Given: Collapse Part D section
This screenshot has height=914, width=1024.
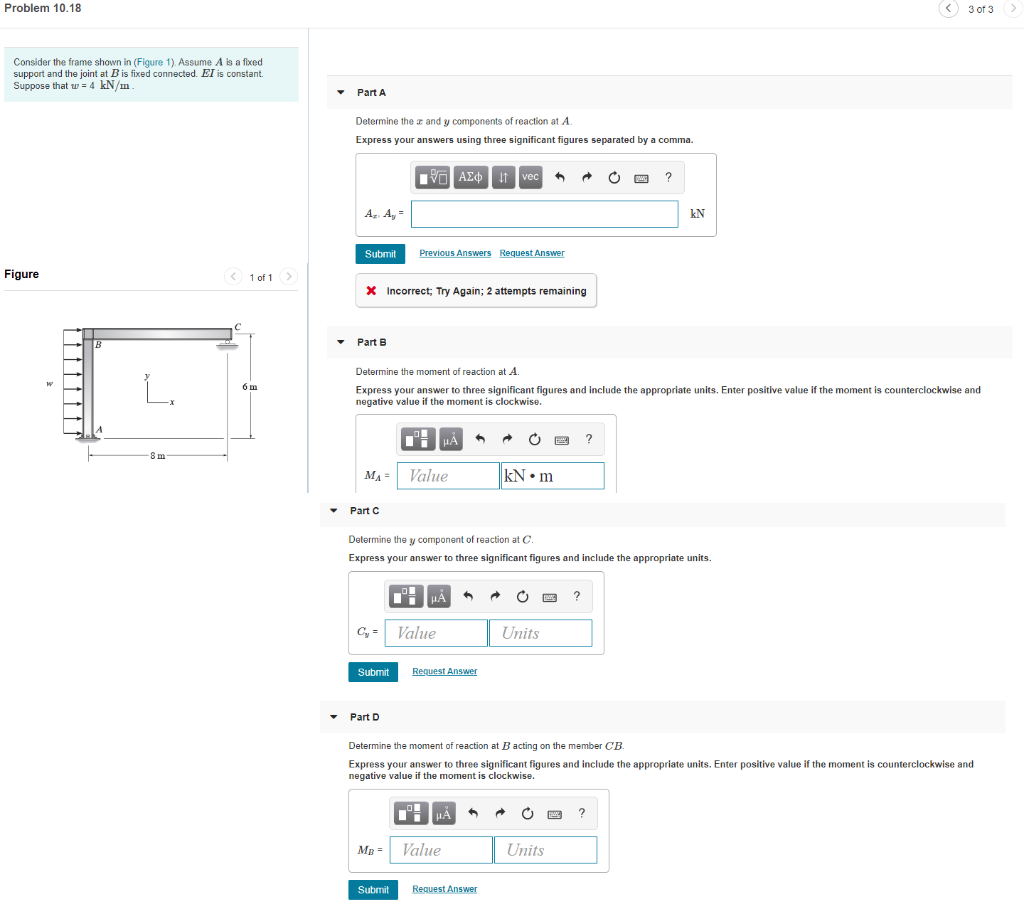Looking at the screenshot, I should [x=334, y=717].
